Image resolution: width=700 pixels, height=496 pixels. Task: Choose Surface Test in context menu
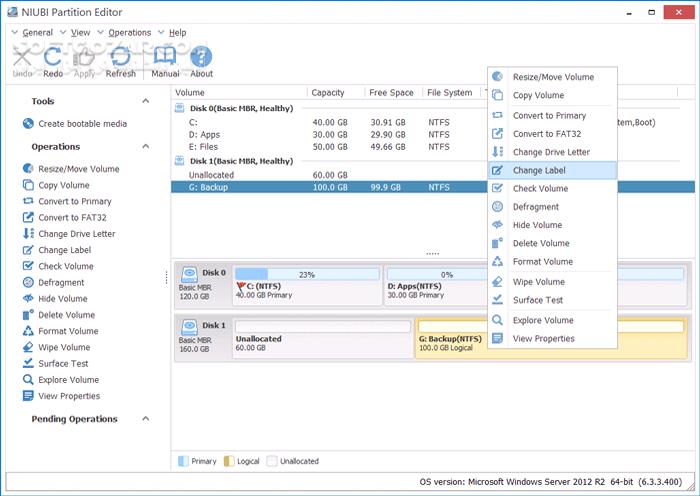pos(553,300)
